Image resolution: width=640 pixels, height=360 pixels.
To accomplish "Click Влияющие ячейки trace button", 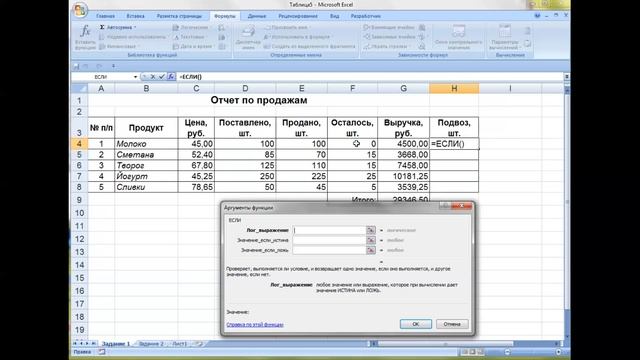I will [389, 27].
